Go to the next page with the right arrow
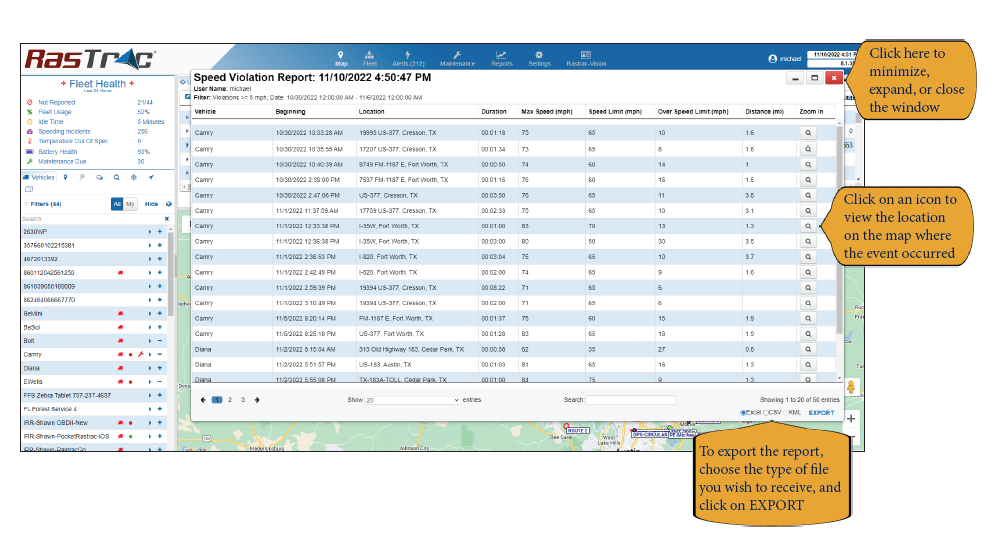 pos(257,399)
